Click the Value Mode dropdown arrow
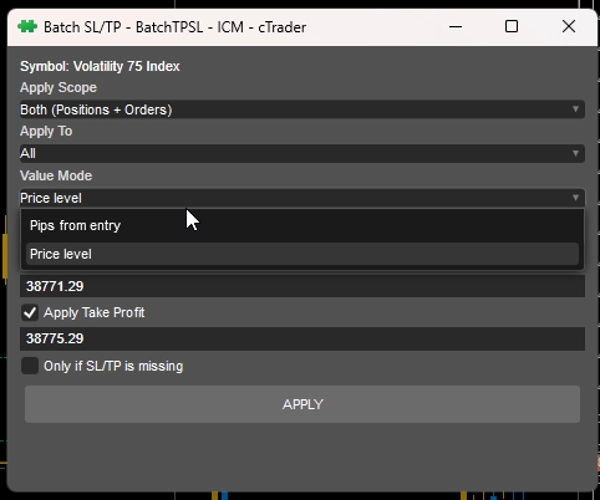Image resolution: width=600 pixels, height=500 pixels. point(576,198)
